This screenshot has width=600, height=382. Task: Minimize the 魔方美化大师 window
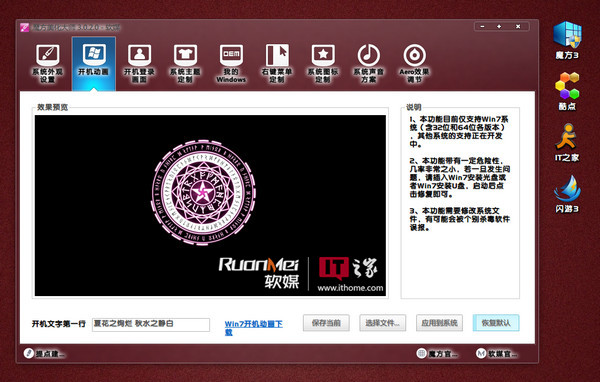482,26
